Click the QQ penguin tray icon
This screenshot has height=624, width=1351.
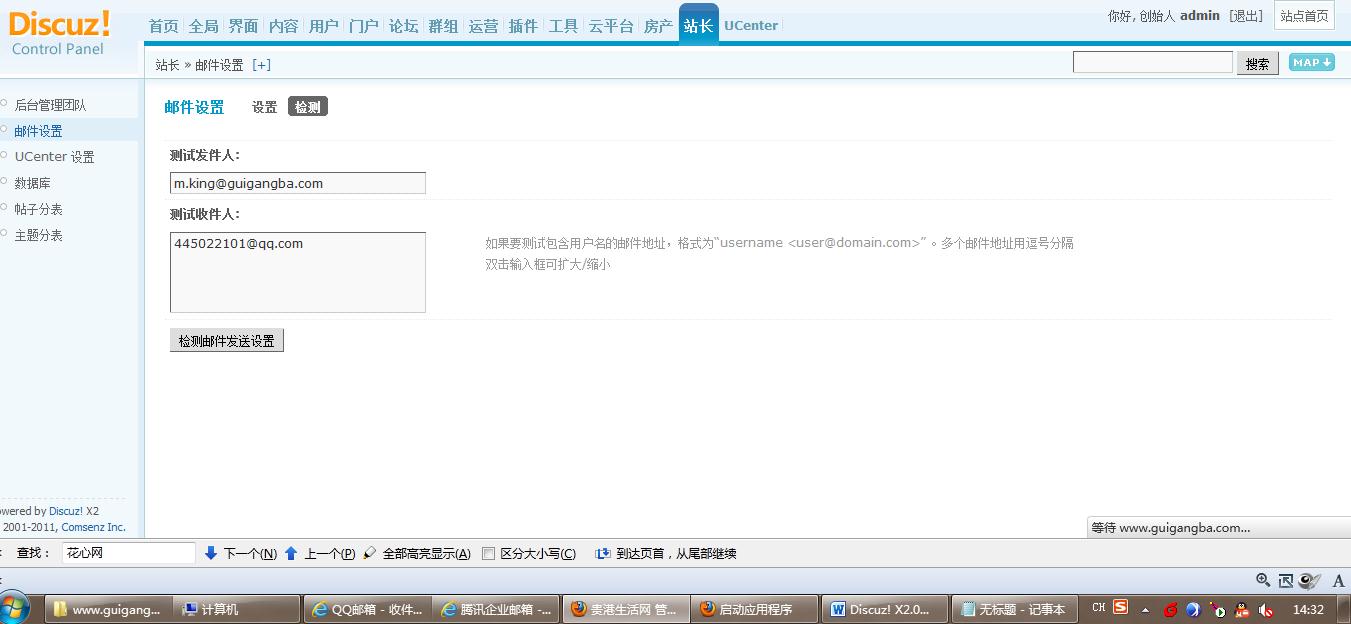tap(1242, 609)
